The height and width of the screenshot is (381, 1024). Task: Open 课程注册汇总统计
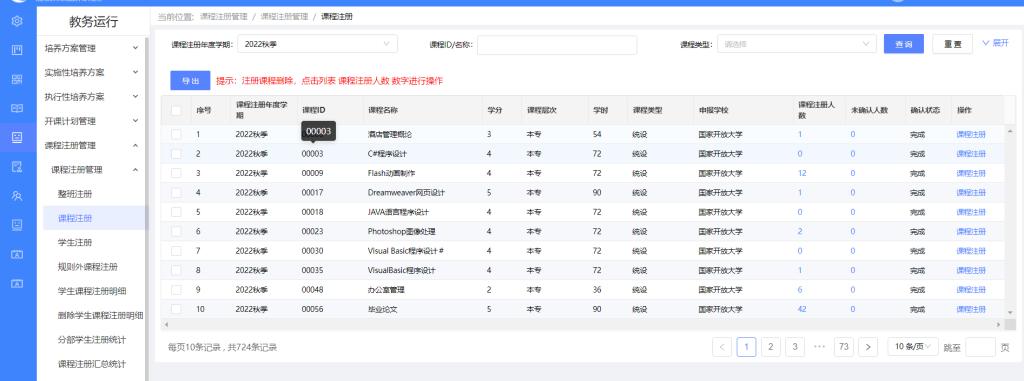click(92, 364)
